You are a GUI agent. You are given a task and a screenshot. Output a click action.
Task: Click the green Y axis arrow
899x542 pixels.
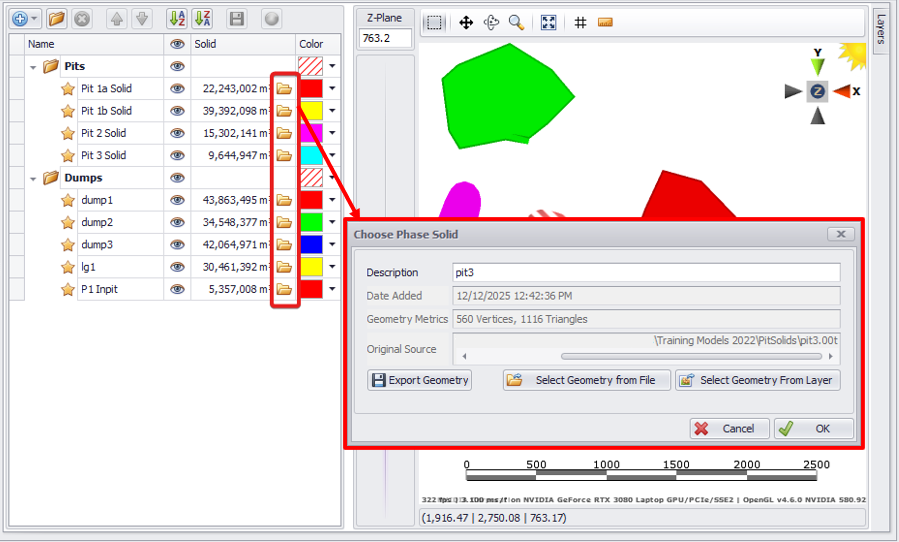click(x=818, y=67)
